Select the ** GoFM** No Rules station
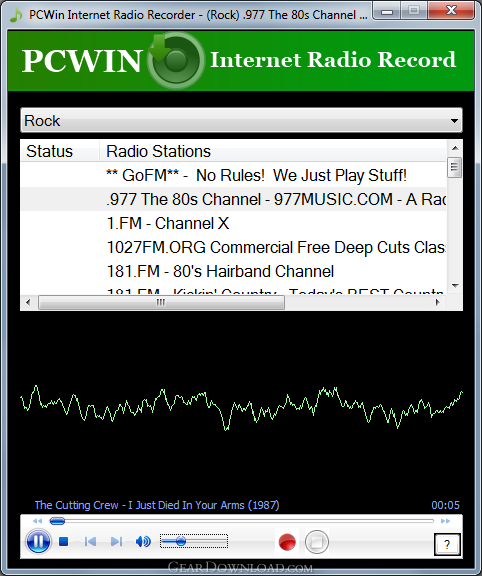 pyautogui.click(x=234, y=175)
